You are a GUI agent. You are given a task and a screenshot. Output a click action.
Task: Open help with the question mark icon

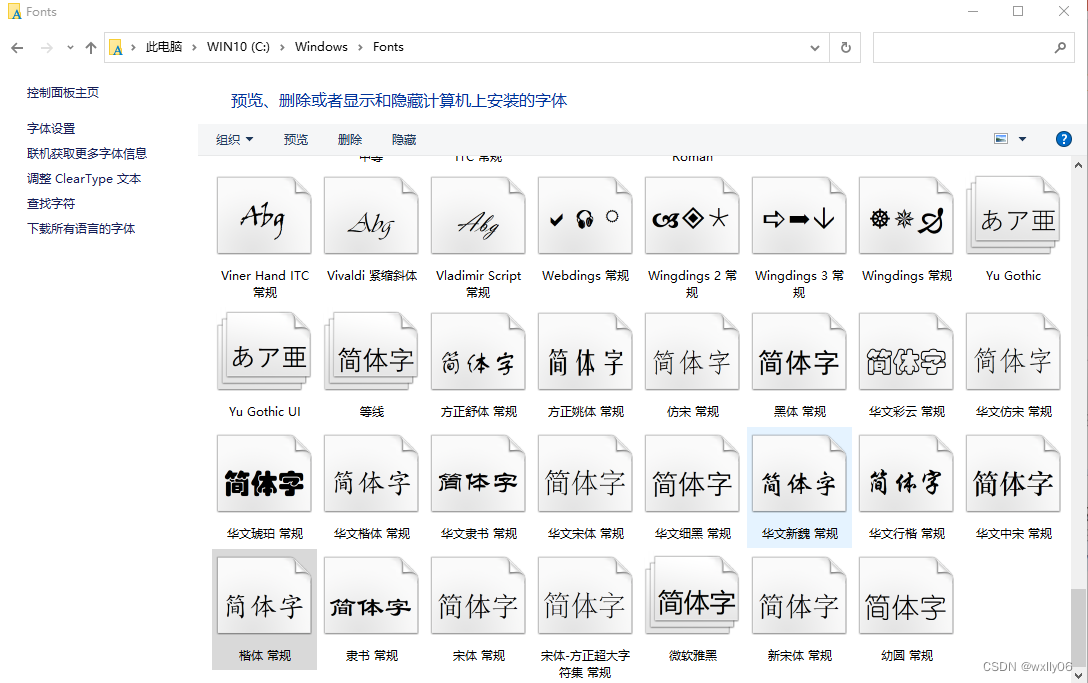coord(1063,139)
